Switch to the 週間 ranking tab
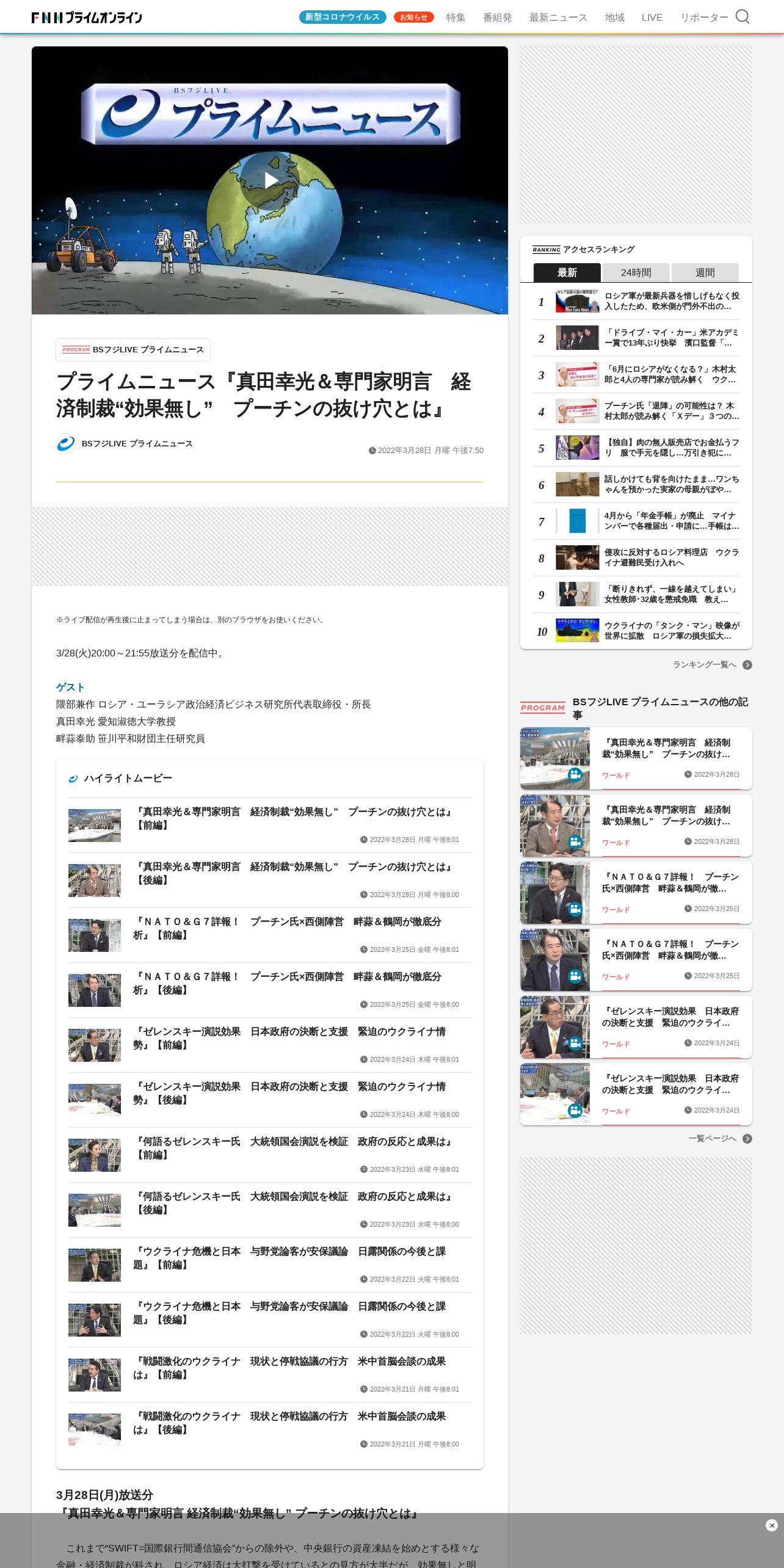Screen dimensions: 784x1568 (x=705, y=272)
